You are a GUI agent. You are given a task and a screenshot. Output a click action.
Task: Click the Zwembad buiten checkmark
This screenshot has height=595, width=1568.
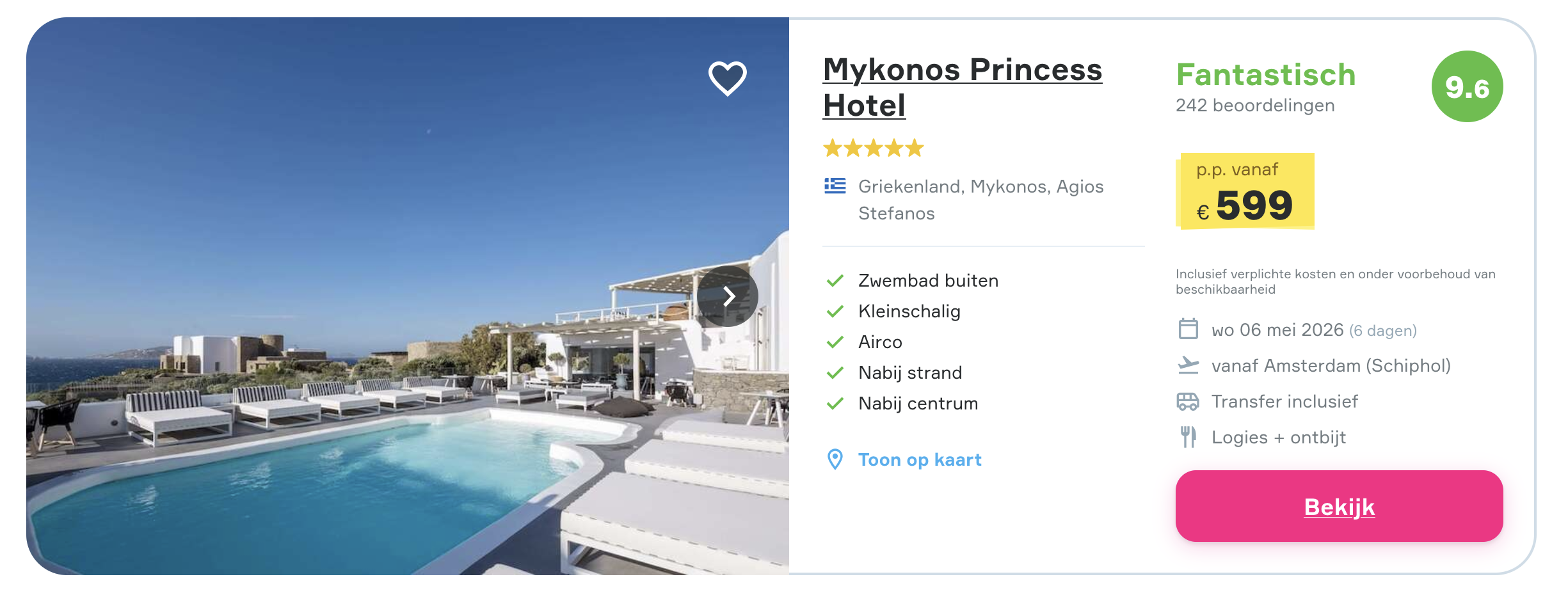point(835,281)
